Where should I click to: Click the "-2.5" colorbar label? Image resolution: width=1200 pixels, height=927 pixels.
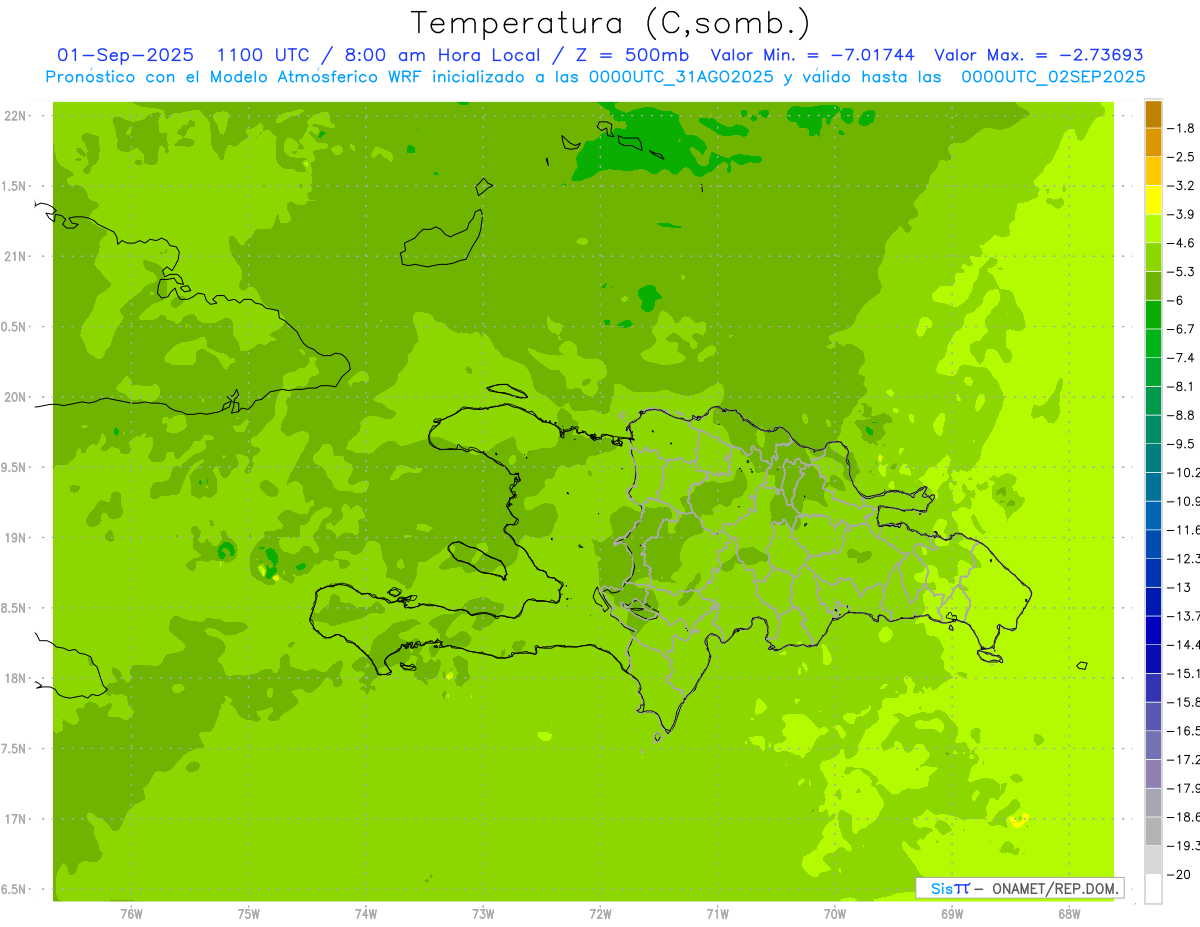[1182, 157]
